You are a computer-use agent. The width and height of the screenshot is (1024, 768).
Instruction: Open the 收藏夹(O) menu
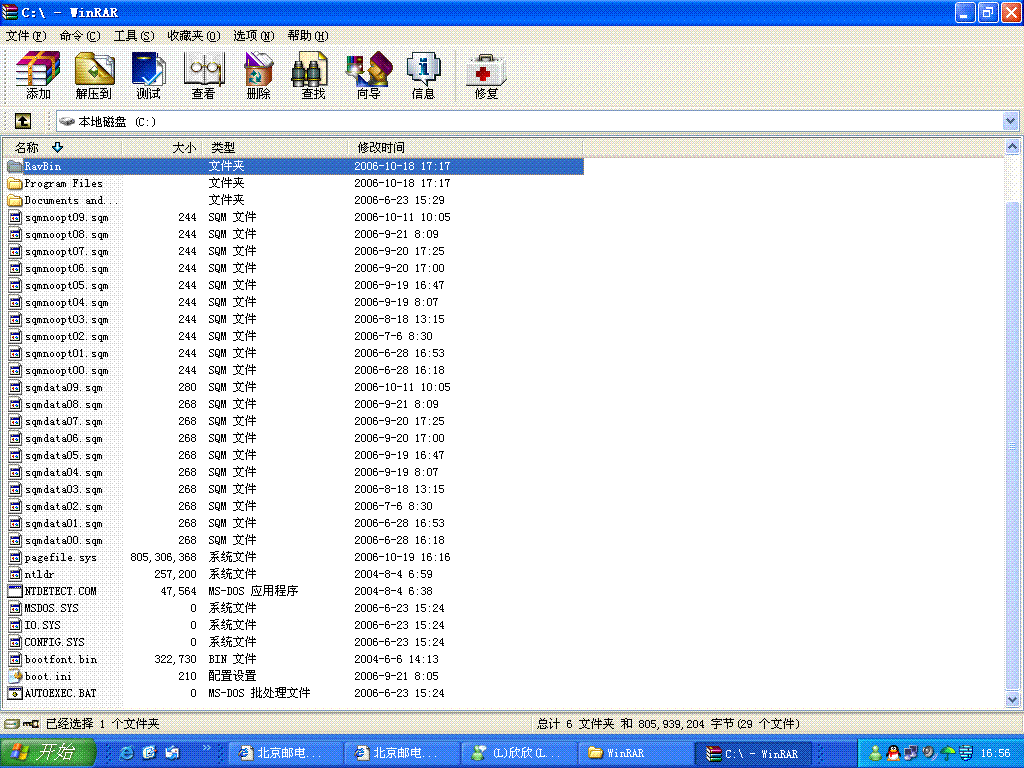tap(194, 36)
